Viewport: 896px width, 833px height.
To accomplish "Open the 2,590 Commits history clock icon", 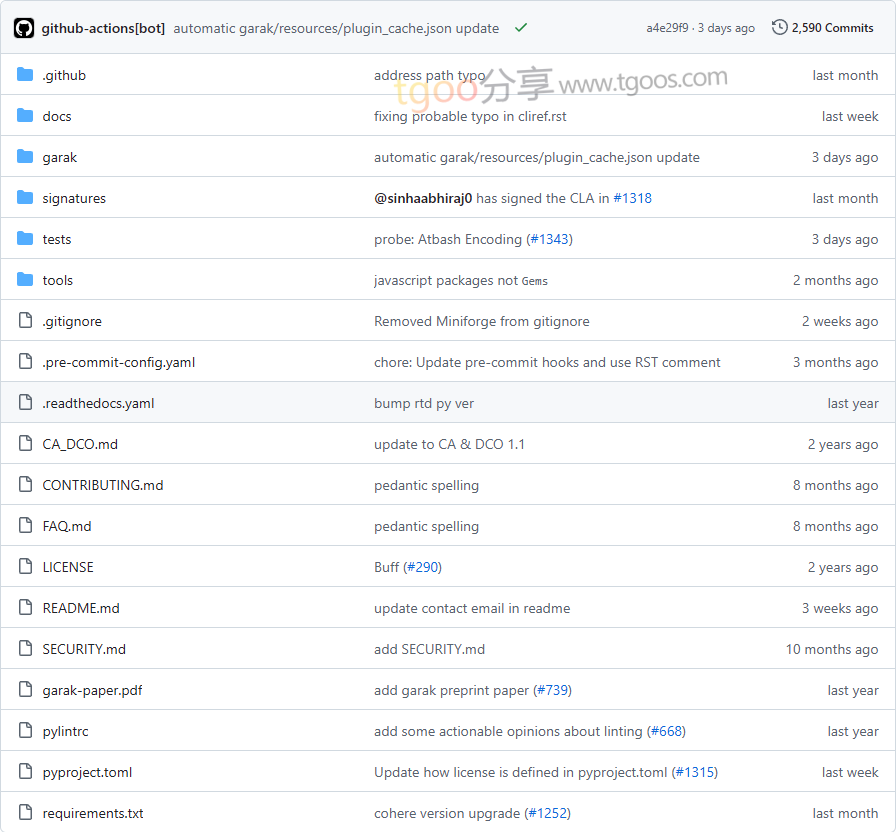I will click(x=779, y=27).
